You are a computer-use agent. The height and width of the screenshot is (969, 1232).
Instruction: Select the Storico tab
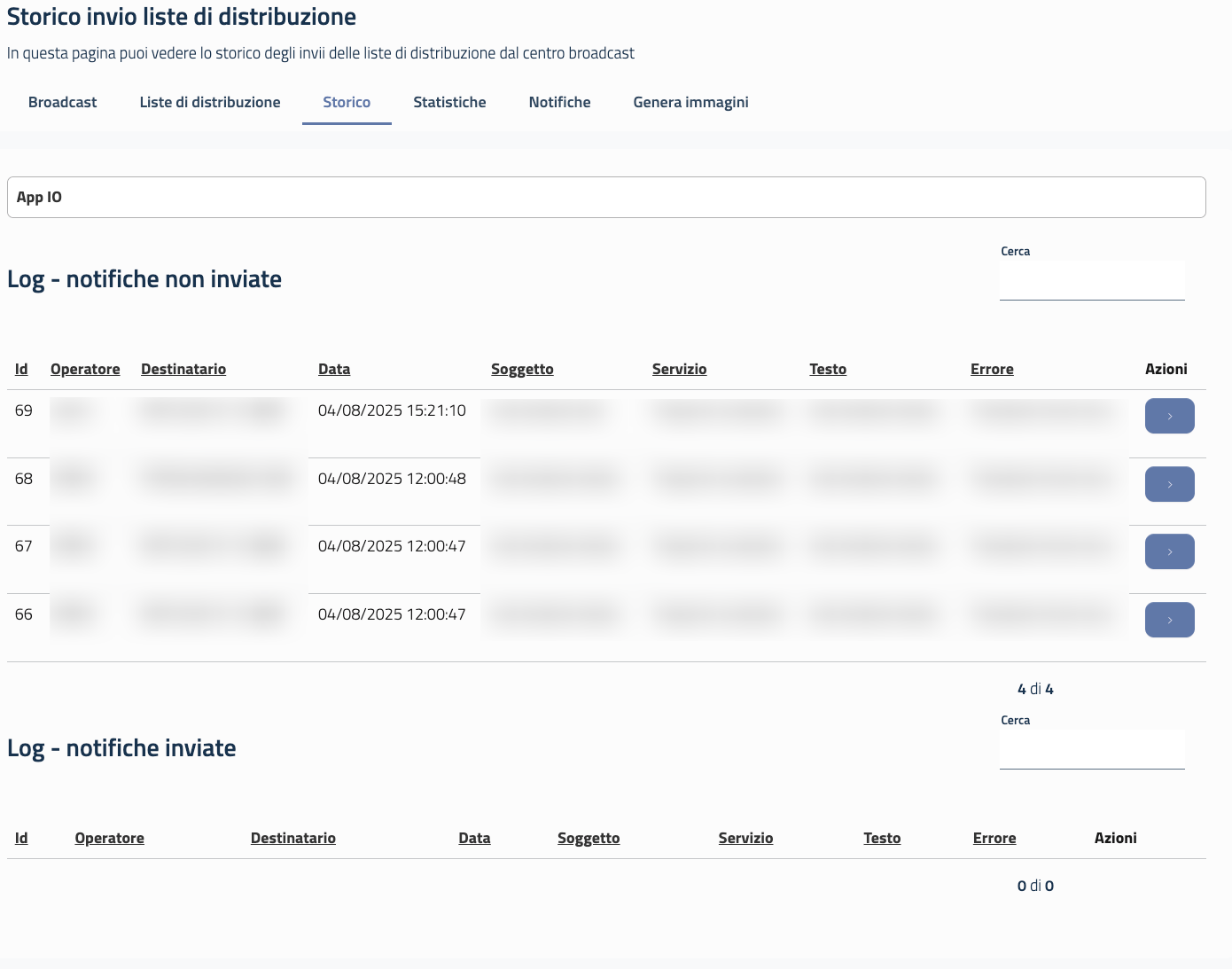pyautogui.click(x=347, y=102)
